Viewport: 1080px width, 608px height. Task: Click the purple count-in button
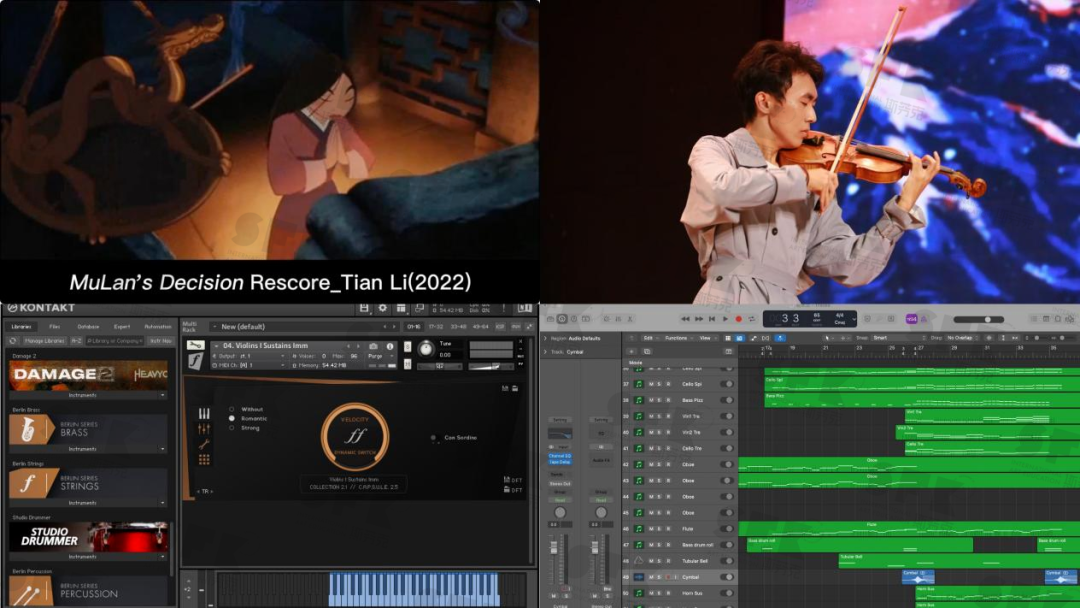pos(911,319)
